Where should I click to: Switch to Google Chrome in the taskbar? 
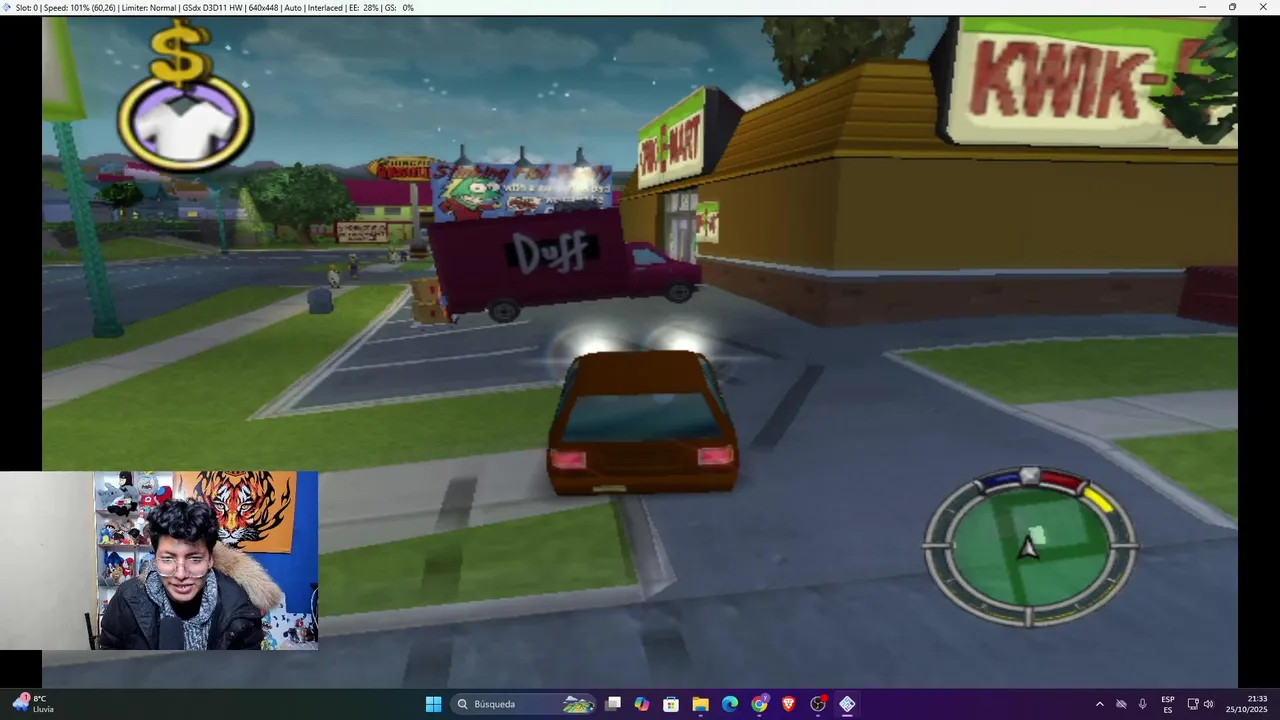click(760, 704)
